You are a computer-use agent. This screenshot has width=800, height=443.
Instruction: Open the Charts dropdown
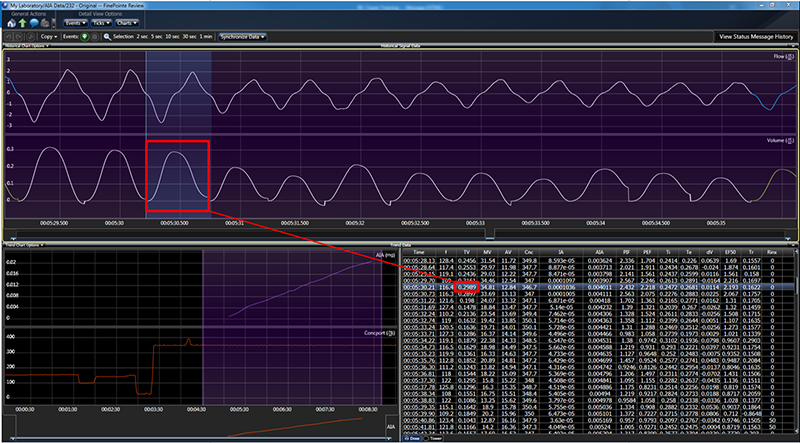[x=127, y=23]
